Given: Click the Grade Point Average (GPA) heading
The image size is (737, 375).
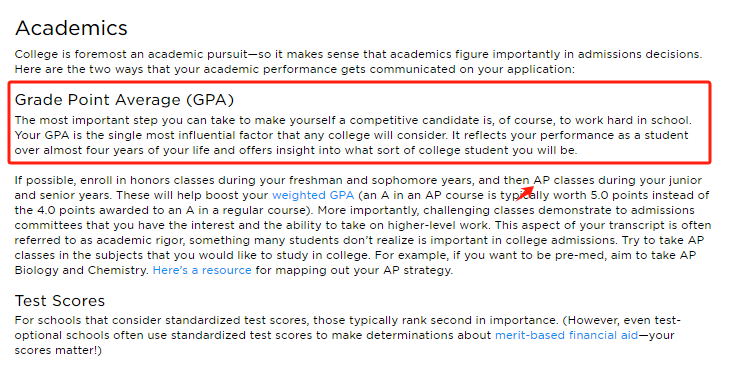Looking at the screenshot, I should tap(124, 100).
